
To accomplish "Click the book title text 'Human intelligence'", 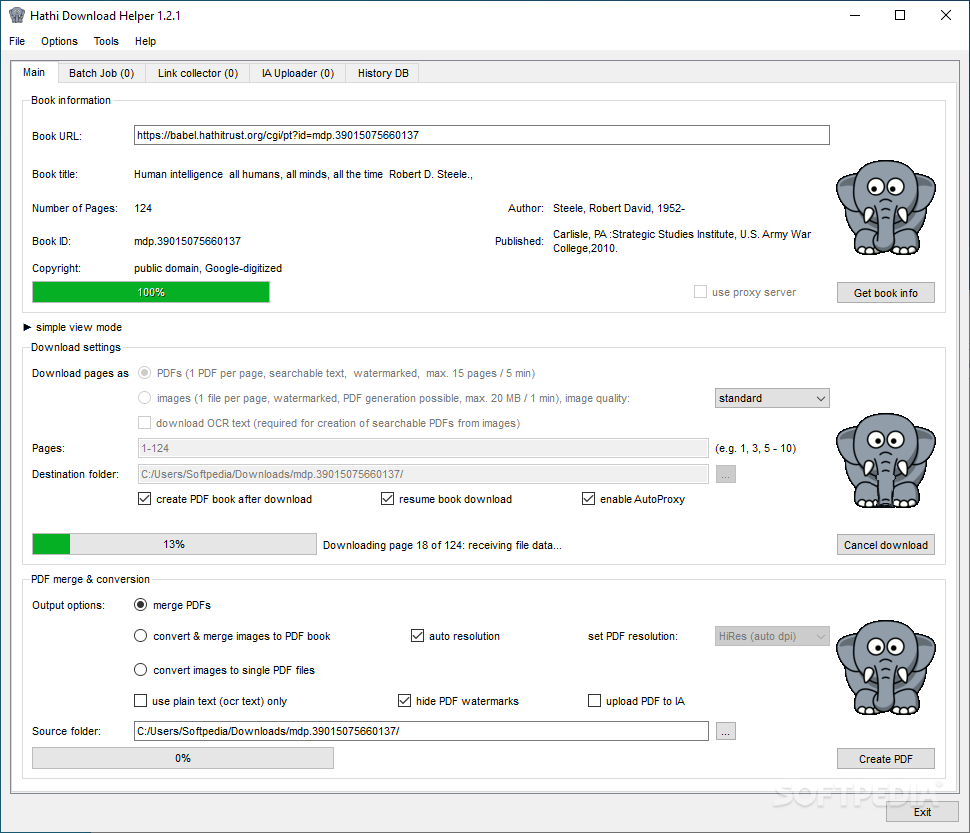I will click(x=178, y=174).
